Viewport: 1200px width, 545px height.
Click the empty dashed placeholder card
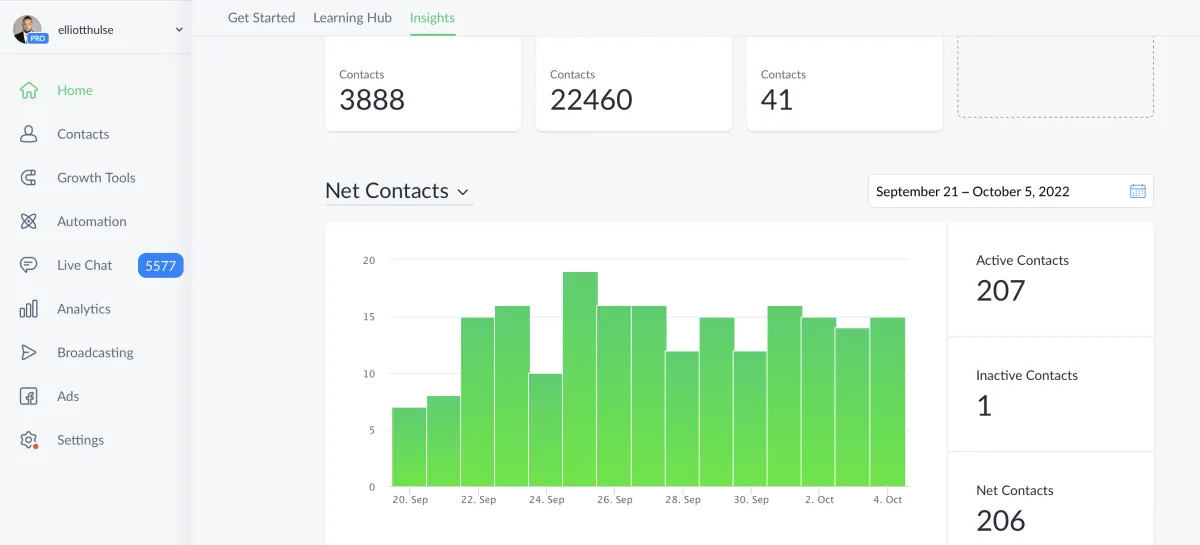[1056, 78]
